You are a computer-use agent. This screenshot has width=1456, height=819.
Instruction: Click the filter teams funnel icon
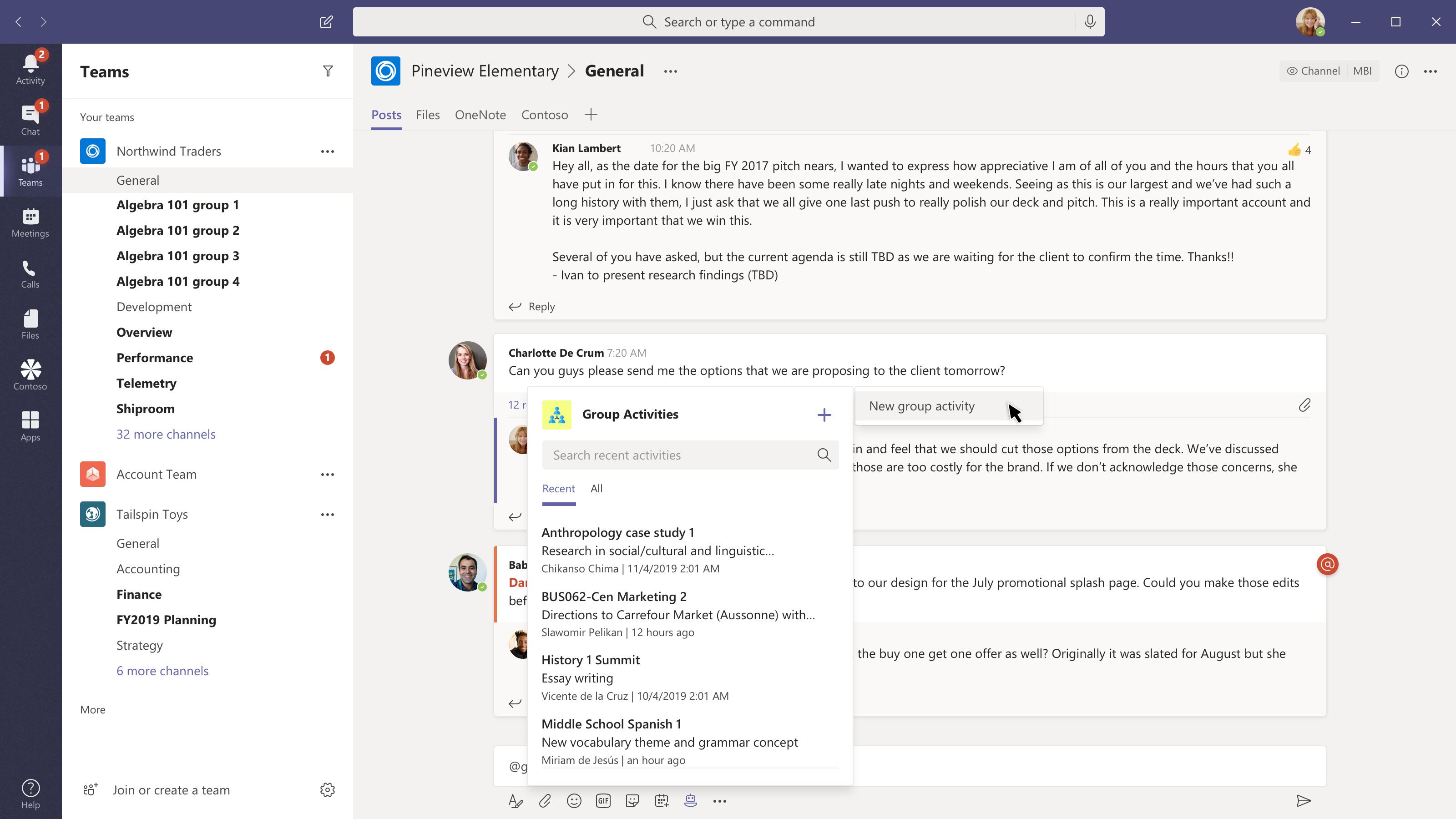coord(328,71)
